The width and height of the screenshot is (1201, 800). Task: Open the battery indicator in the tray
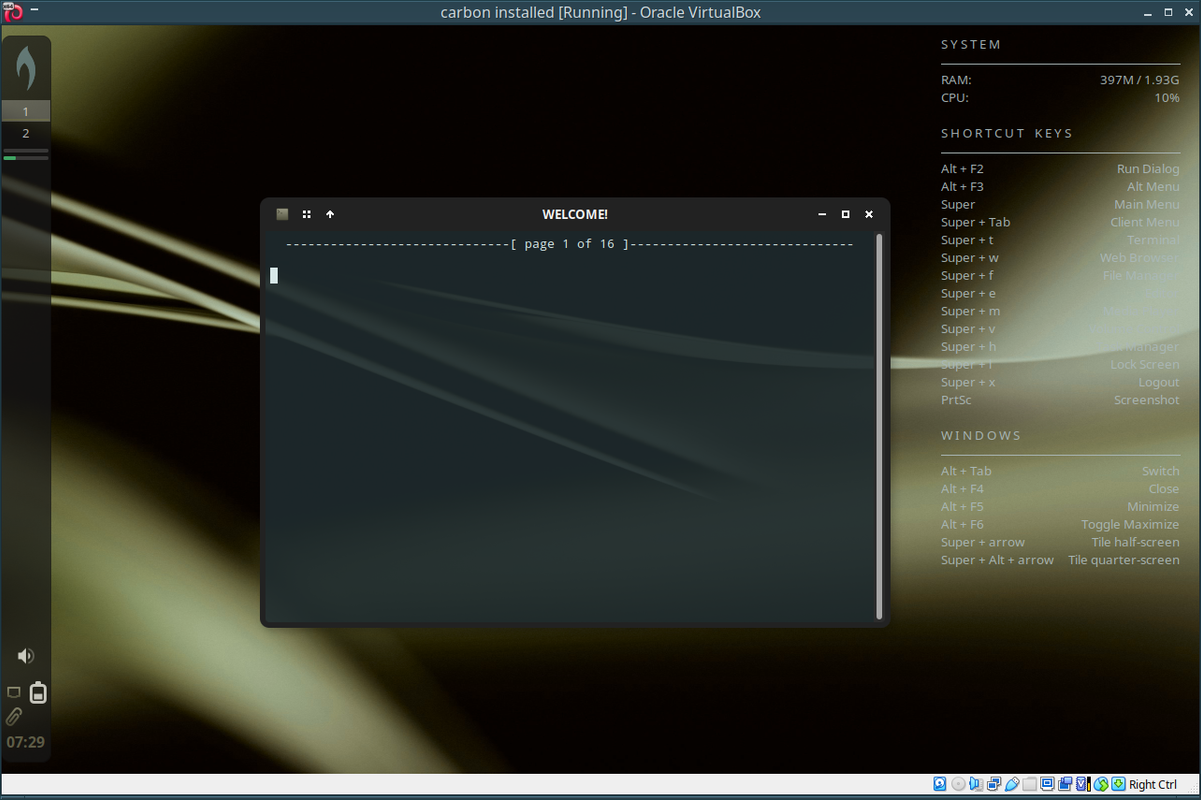pos(38,692)
